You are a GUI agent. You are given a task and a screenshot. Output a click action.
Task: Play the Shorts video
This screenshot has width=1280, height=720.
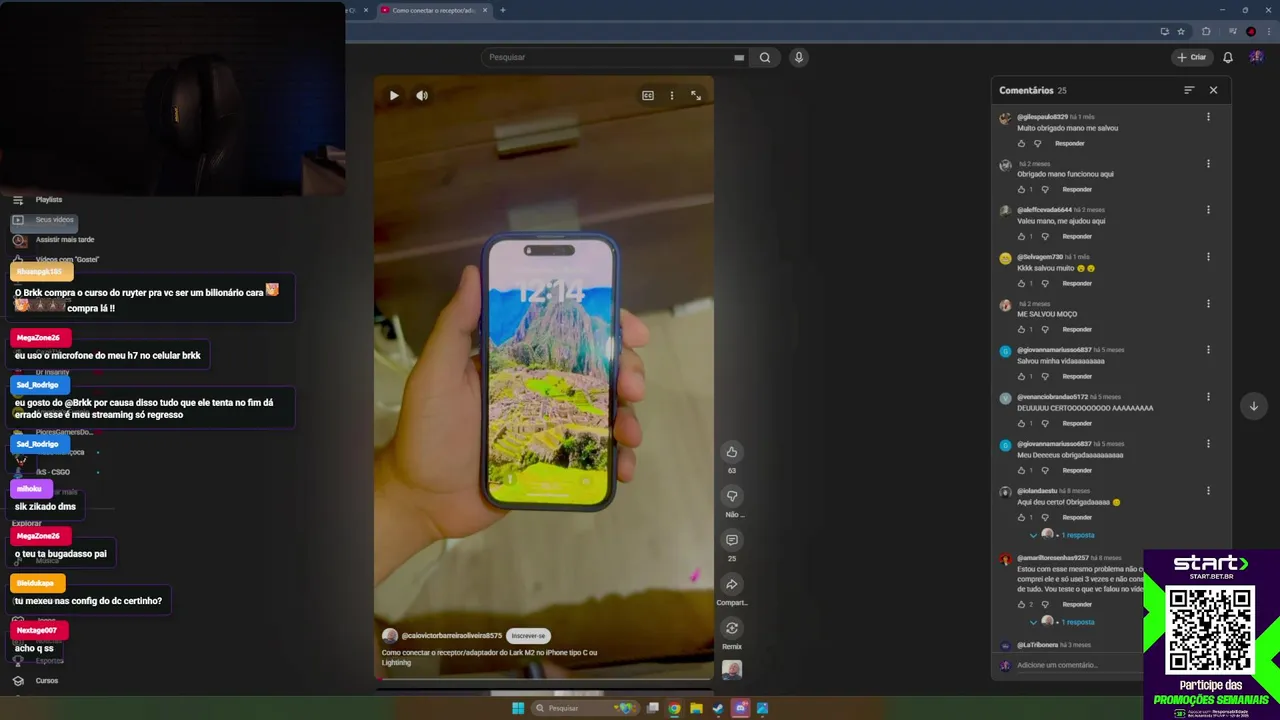point(394,96)
